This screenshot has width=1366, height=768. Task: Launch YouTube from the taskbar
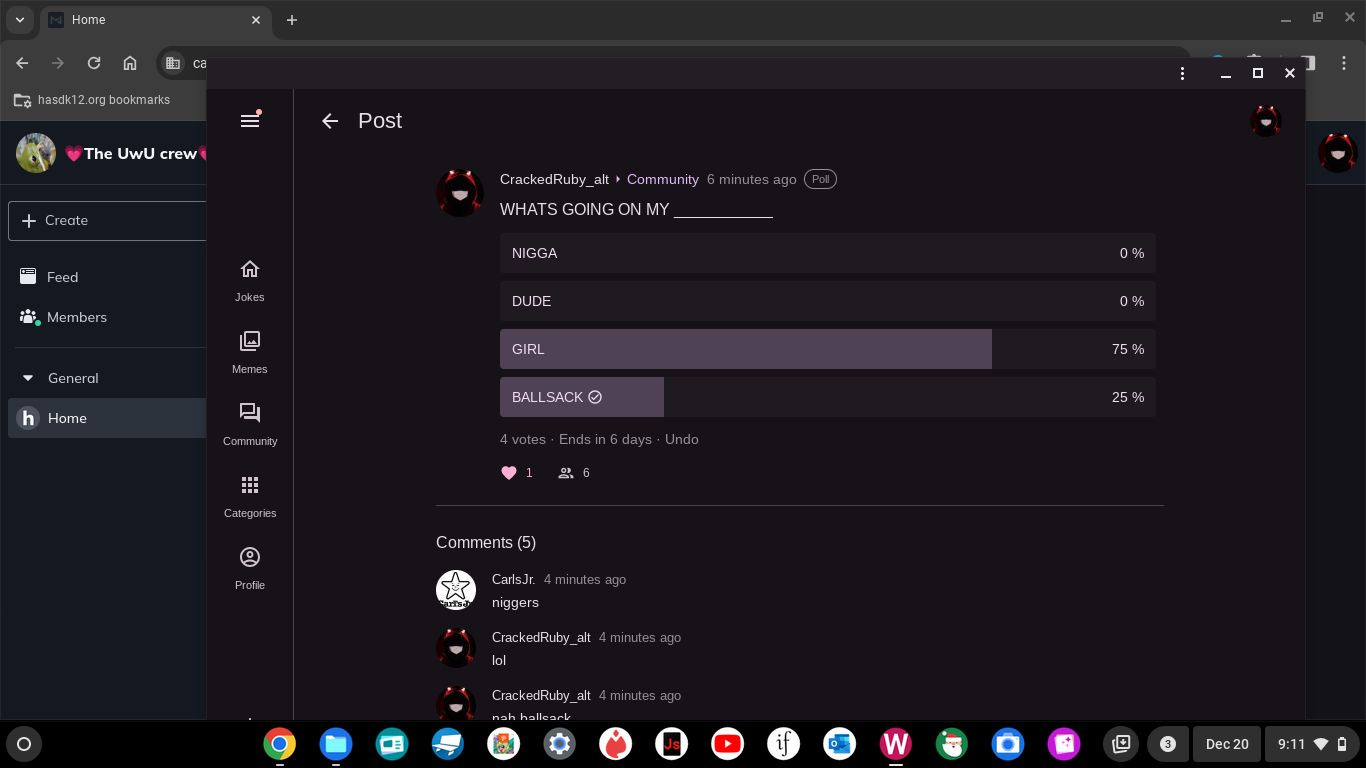[727, 744]
